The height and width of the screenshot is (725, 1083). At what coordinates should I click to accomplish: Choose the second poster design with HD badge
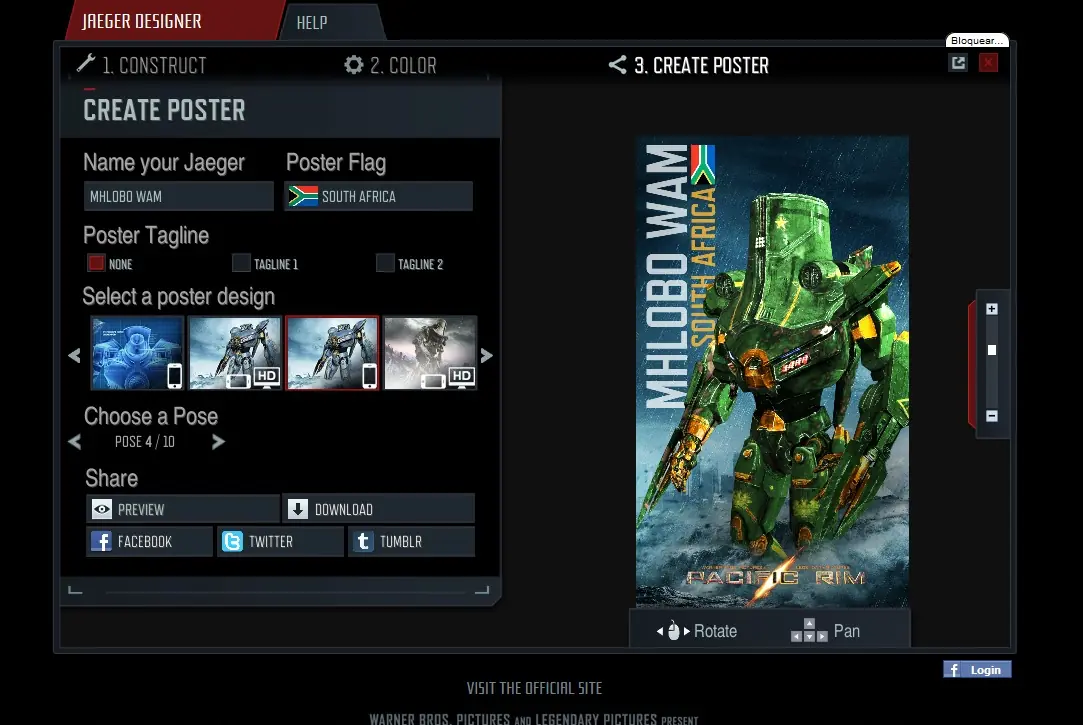pos(235,353)
